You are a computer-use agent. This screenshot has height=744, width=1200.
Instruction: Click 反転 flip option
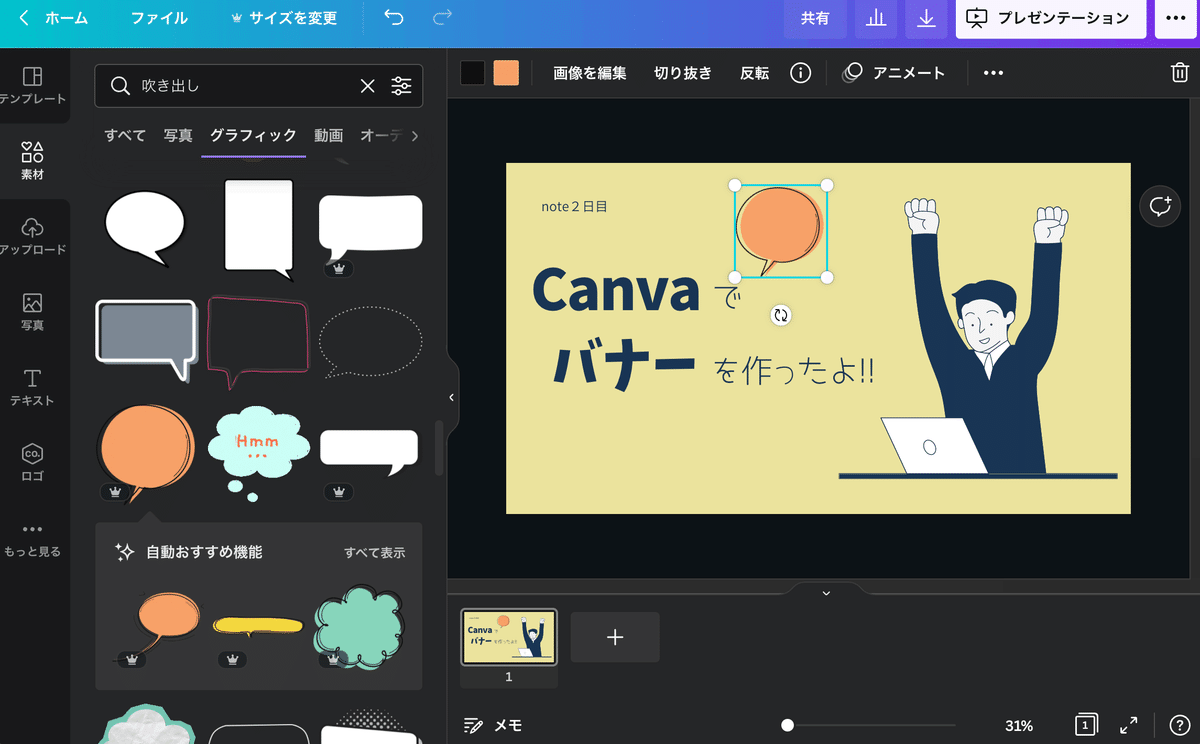755,73
